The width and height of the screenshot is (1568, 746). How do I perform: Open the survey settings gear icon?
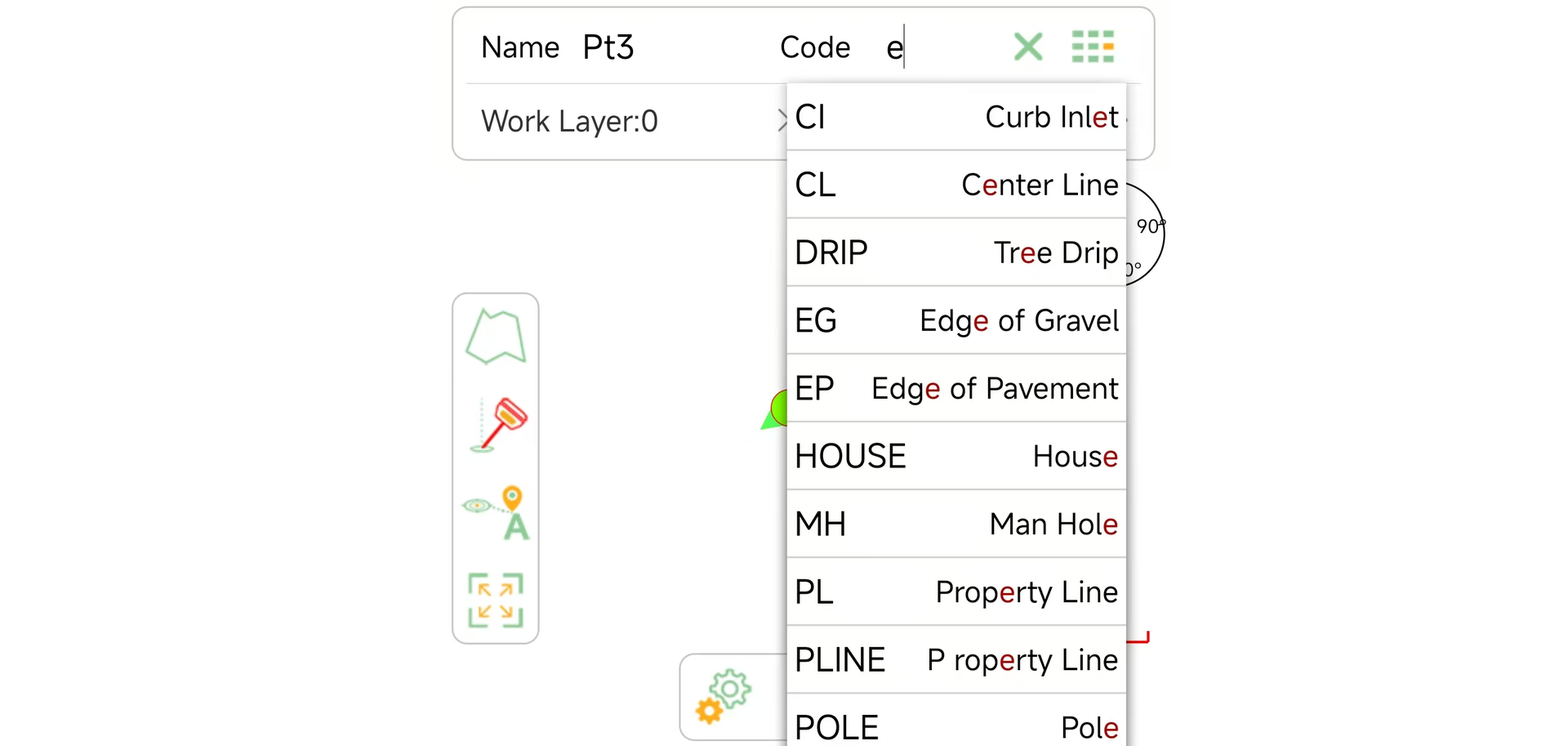tap(724, 695)
